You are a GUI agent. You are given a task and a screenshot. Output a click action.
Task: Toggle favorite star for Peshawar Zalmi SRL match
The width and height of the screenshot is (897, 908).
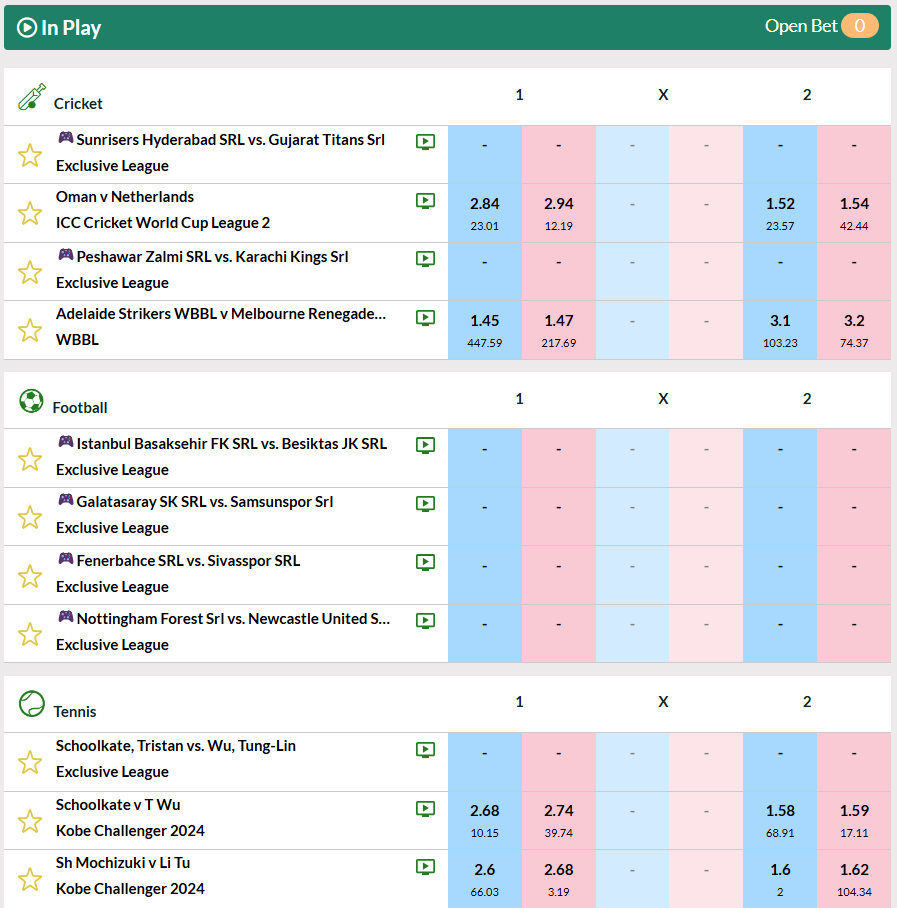(x=30, y=272)
